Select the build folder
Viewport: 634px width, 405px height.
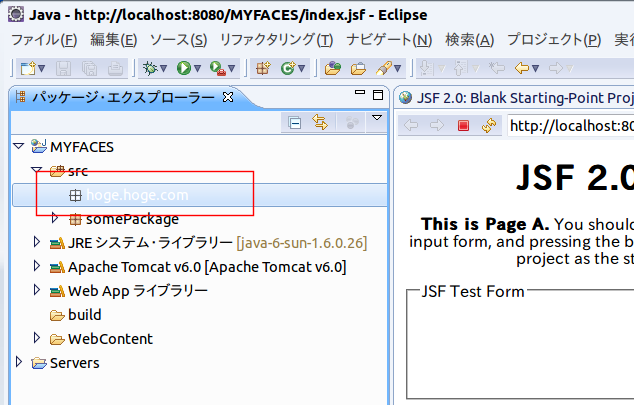coord(85,315)
